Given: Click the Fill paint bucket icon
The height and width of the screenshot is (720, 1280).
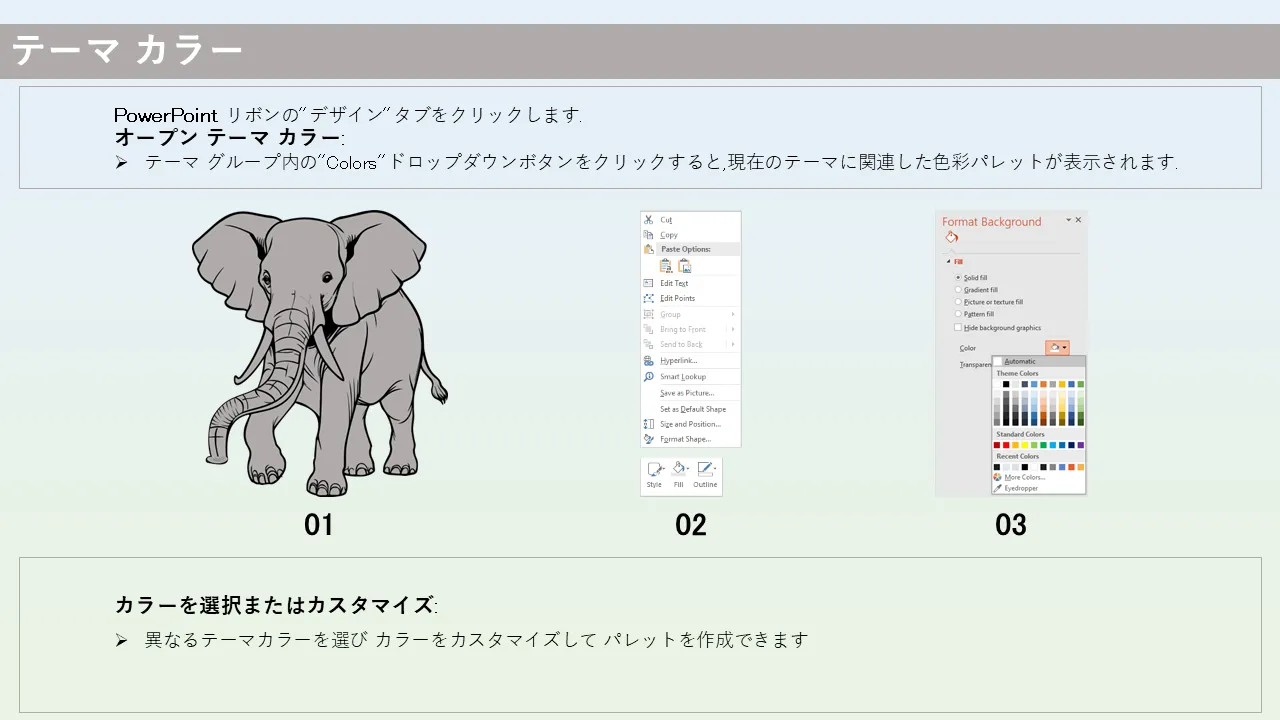Looking at the screenshot, I should coord(679,470).
